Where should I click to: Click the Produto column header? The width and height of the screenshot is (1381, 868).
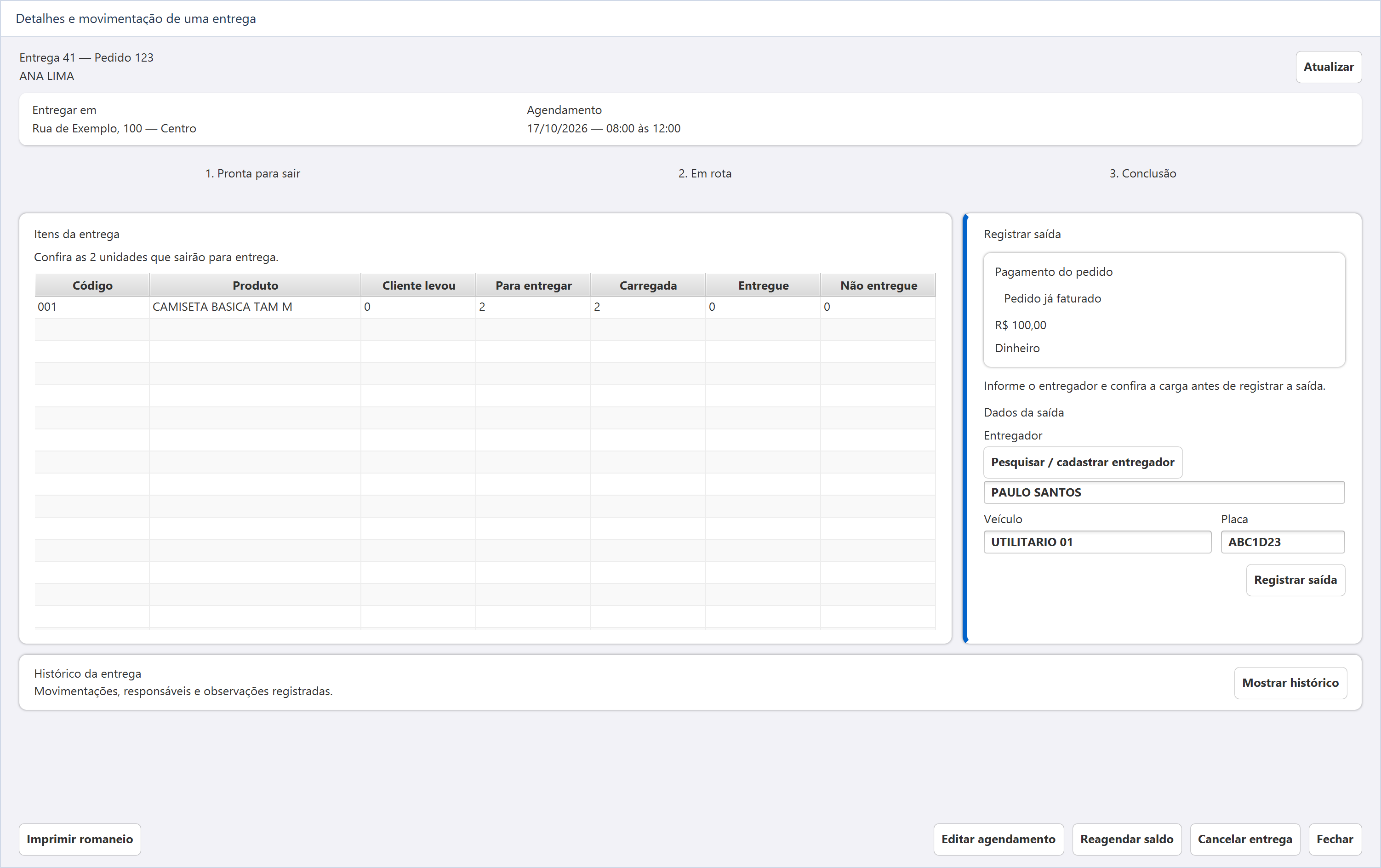(255, 286)
